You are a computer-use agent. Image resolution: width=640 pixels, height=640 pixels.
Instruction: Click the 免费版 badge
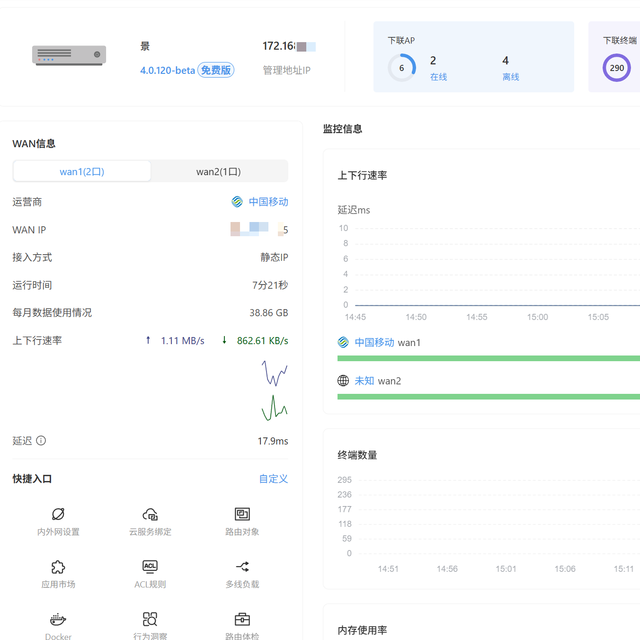[x=216, y=70]
